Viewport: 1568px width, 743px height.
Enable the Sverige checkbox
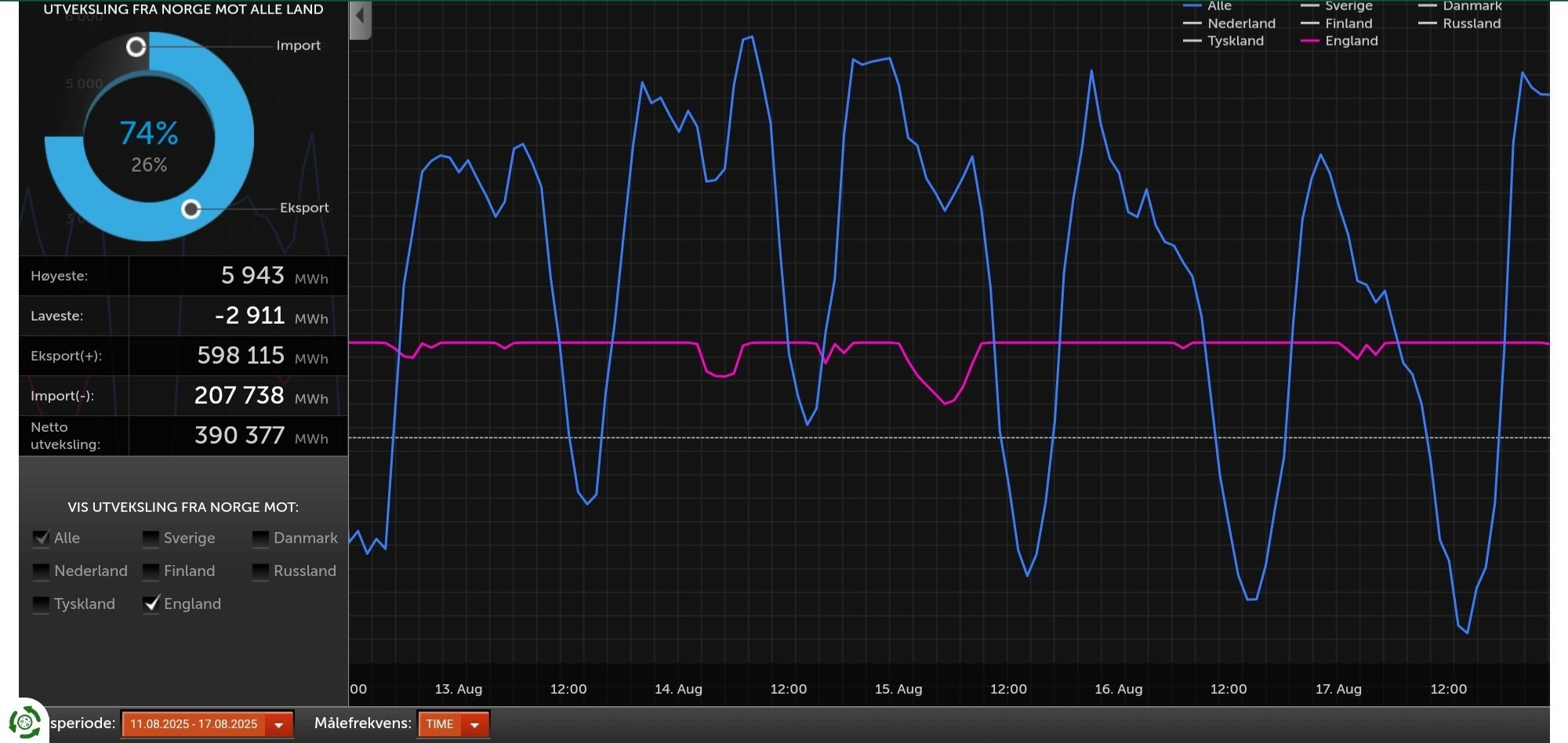pyautogui.click(x=151, y=538)
